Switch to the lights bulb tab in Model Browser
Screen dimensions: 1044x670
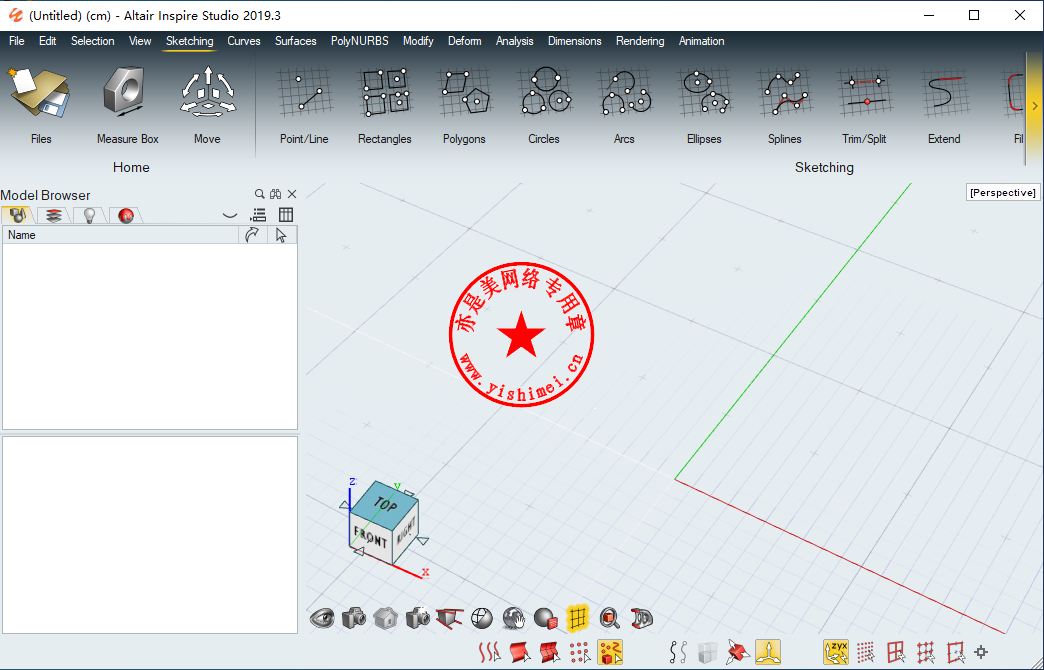89,215
